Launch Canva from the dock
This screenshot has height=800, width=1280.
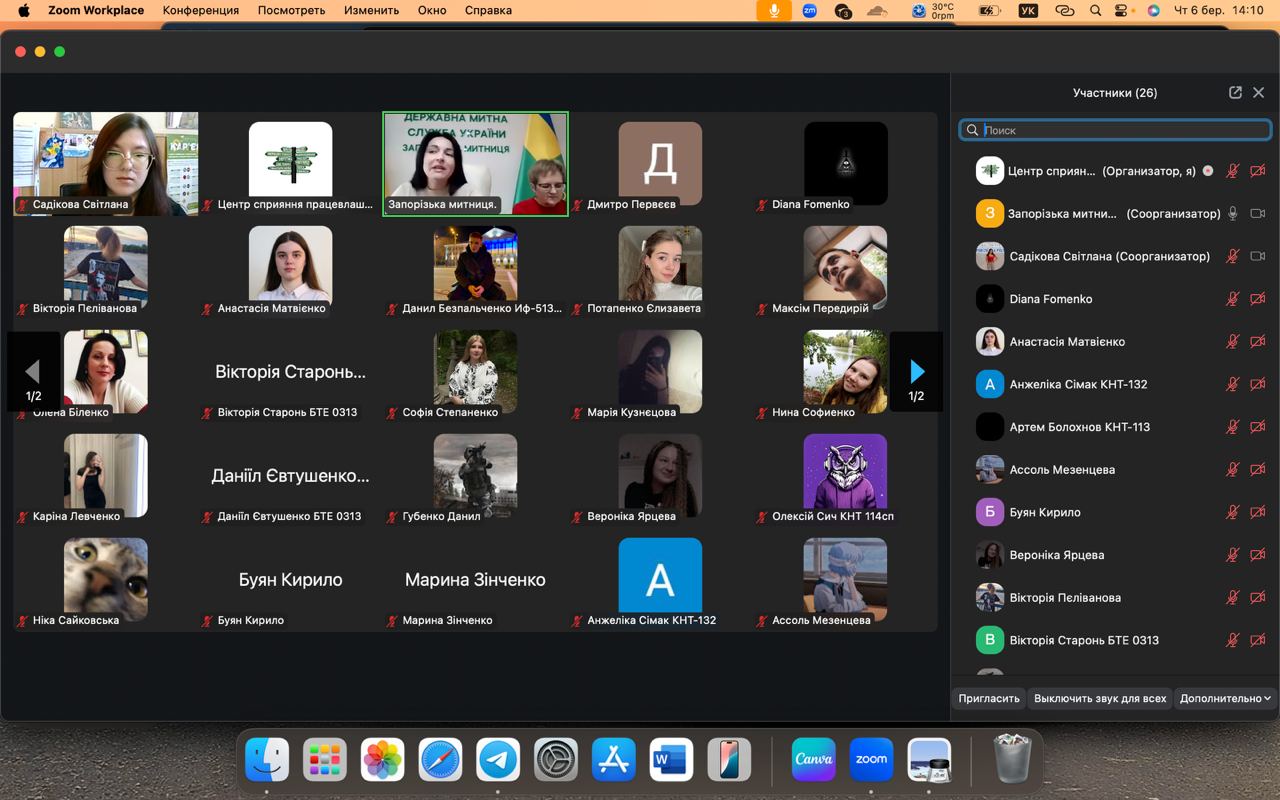[x=813, y=760]
